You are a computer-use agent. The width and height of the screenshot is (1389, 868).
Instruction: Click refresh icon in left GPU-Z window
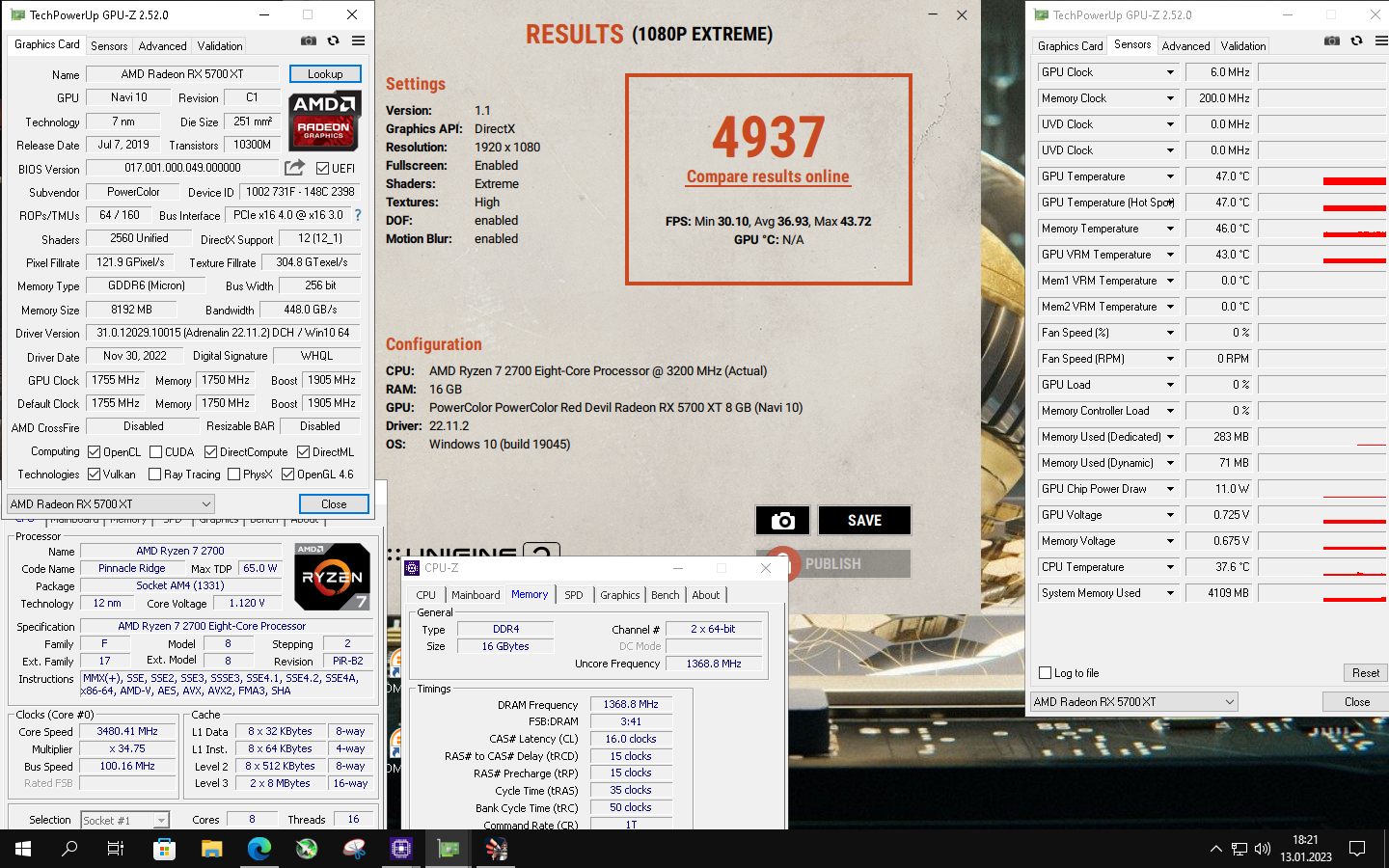(334, 41)
